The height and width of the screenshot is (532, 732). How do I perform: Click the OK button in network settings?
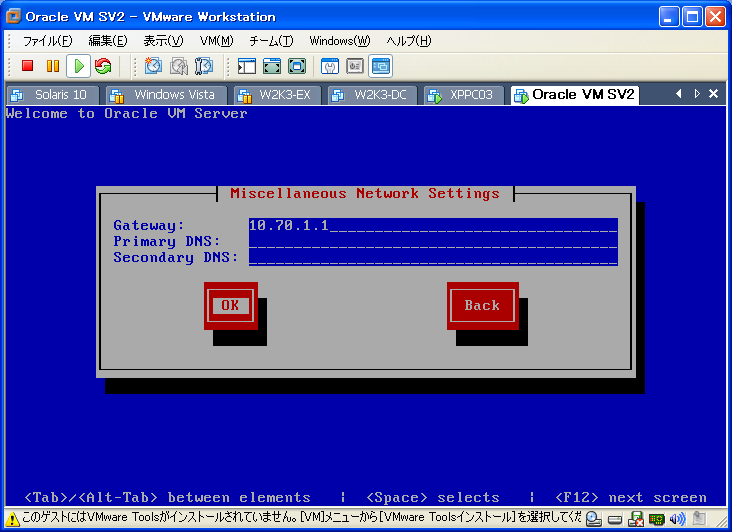click(x=231, y=306)
